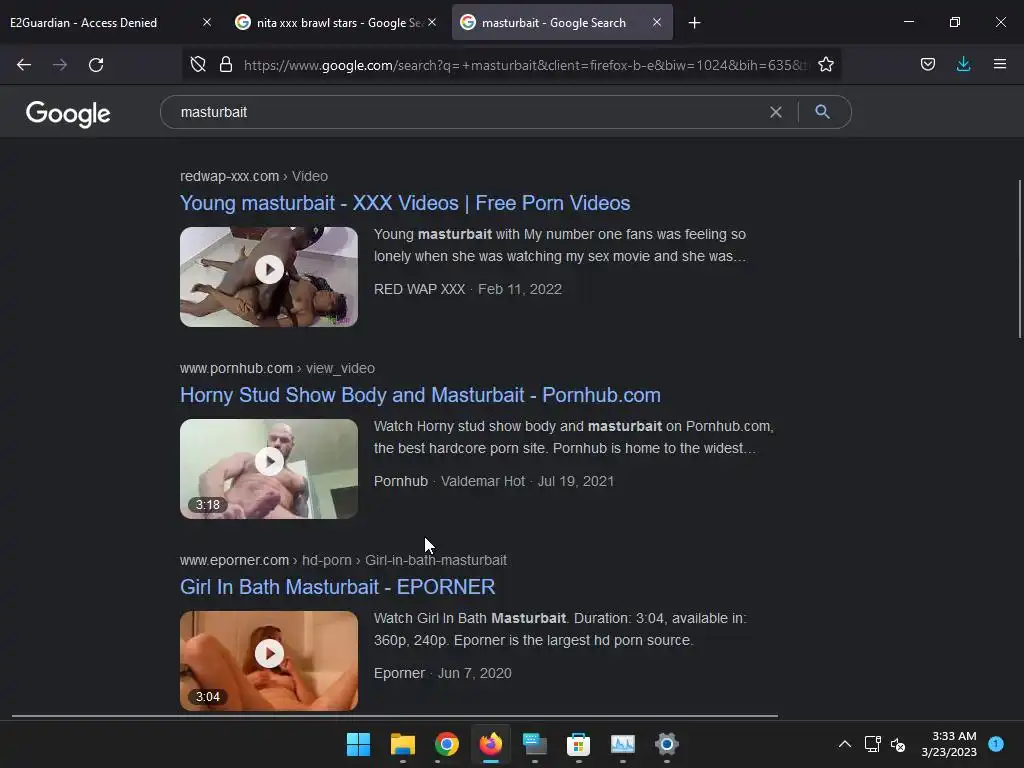
Task: Open the clock and date 3:33 AM
Action: [949, 744]
